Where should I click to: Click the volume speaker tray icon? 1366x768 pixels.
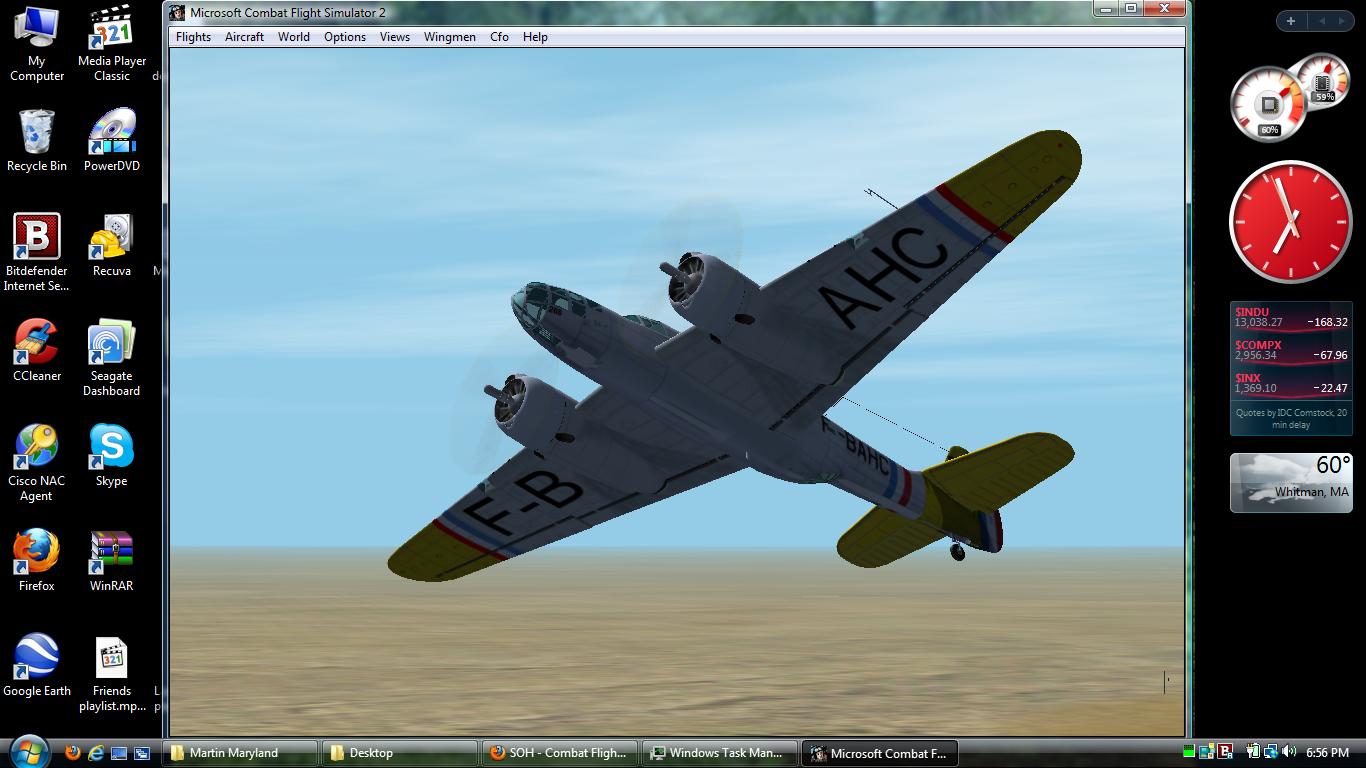pyautogui.click(x=1289, y=752)
